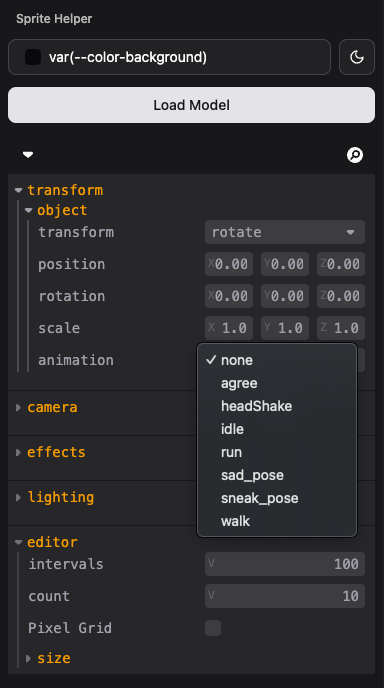Click the Pixel Grid label
384x688 pixels.
pyautogui.click(x=70, y=628)
